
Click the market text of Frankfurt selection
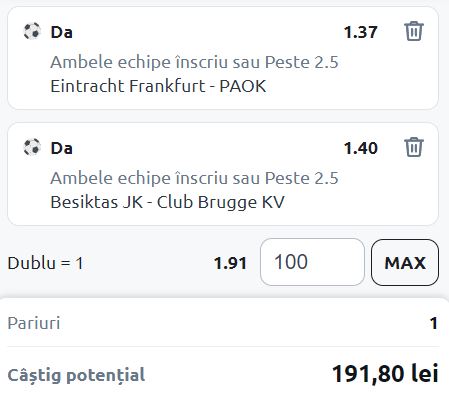pyautogui.click(x=194, y=62)
